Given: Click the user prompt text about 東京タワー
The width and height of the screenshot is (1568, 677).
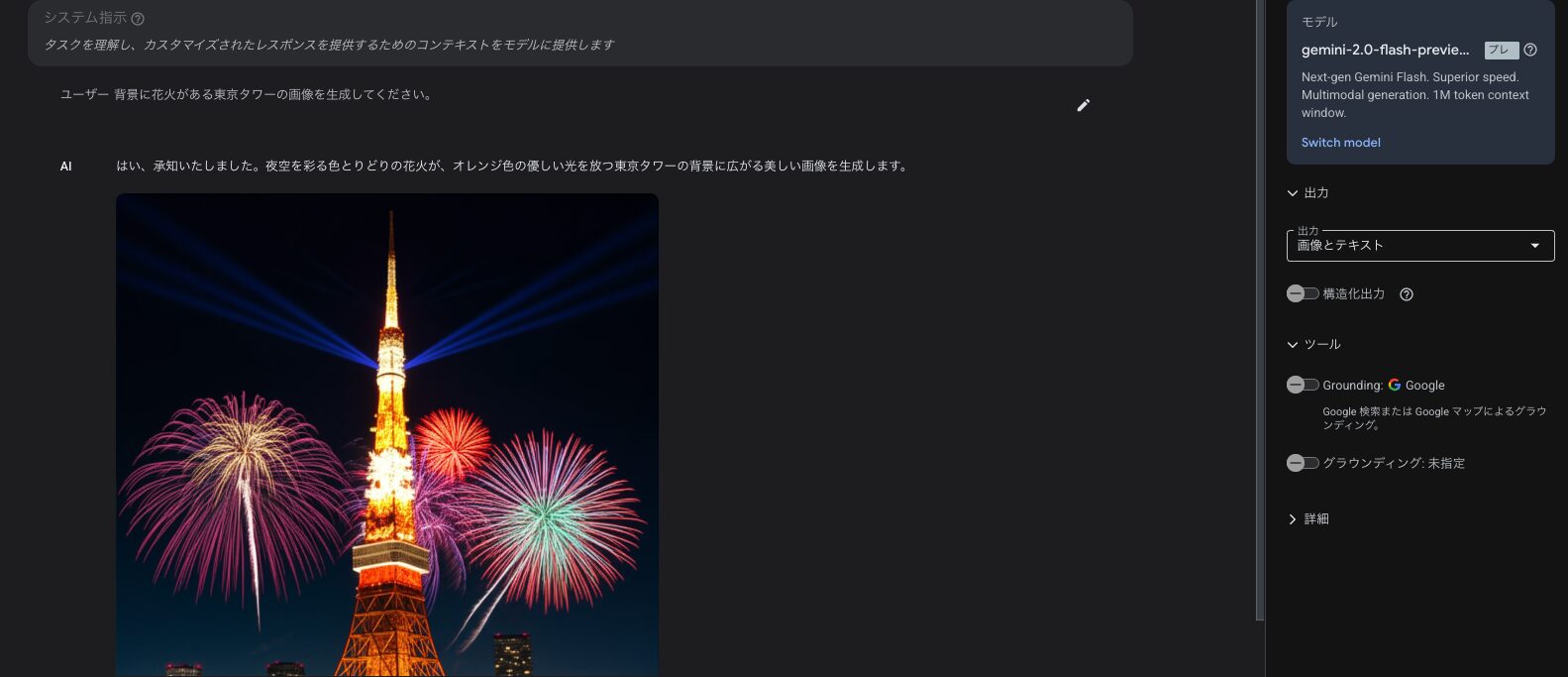Looking at the screenshot, I should tap(272, 95).
